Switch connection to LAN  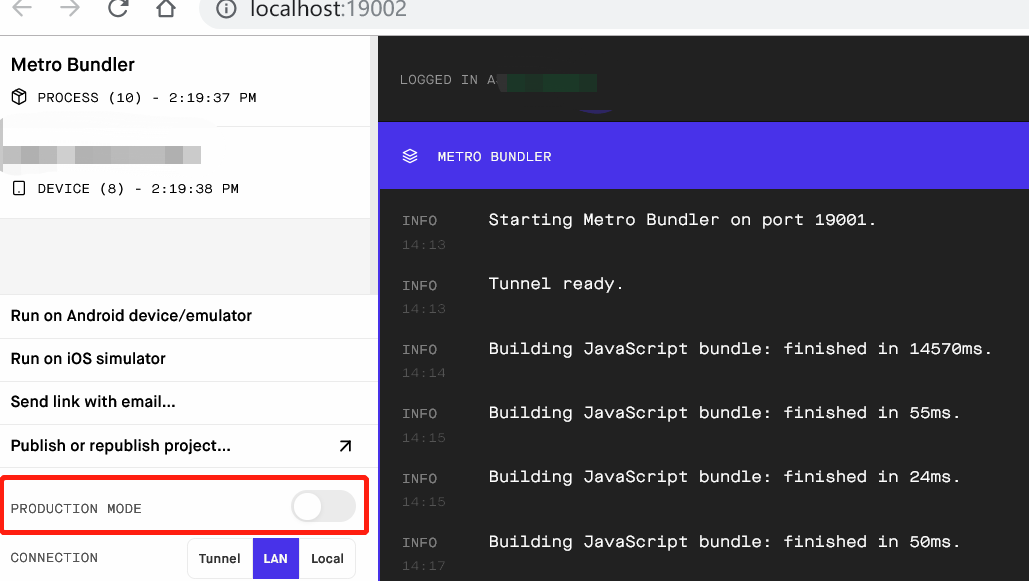(x=276, y=559)
